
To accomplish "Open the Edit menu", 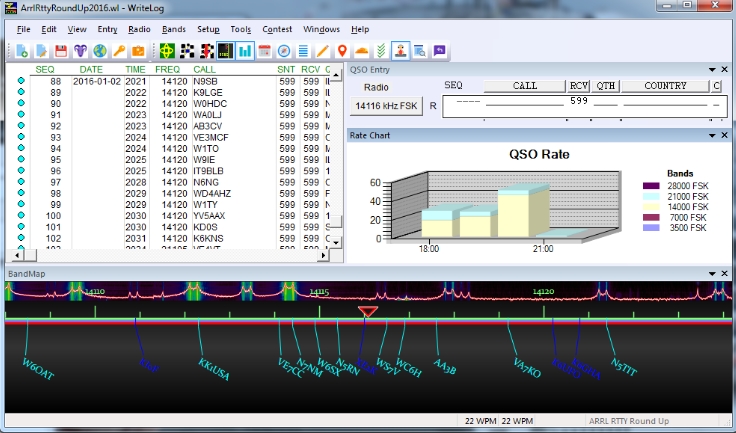I will [x=49, y=29].
